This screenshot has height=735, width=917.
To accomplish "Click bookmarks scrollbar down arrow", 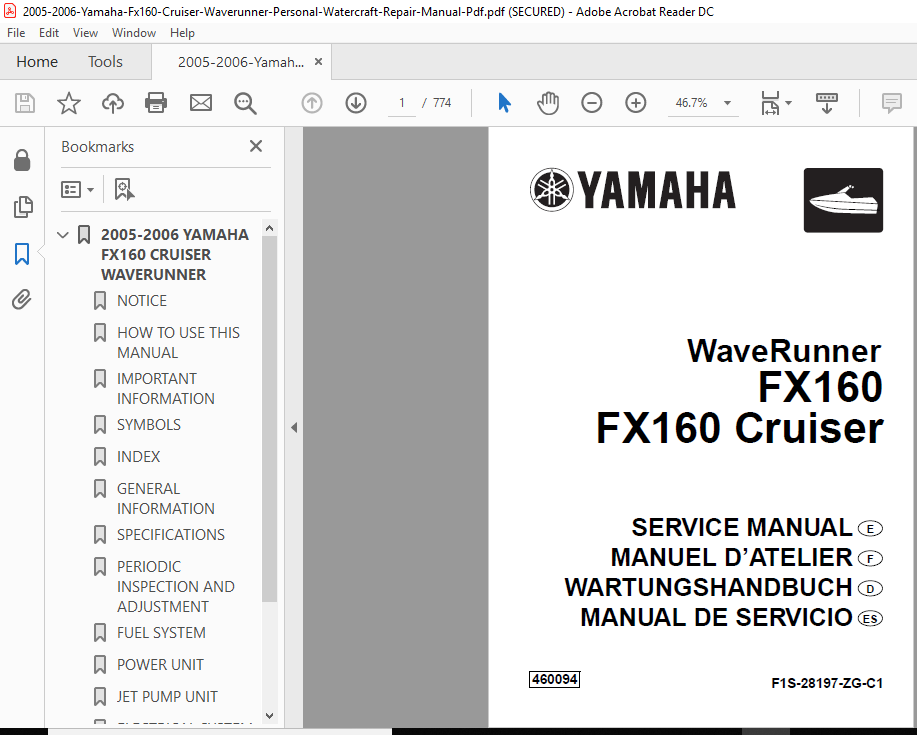I will pyautogui.click(x=270, y=716).
